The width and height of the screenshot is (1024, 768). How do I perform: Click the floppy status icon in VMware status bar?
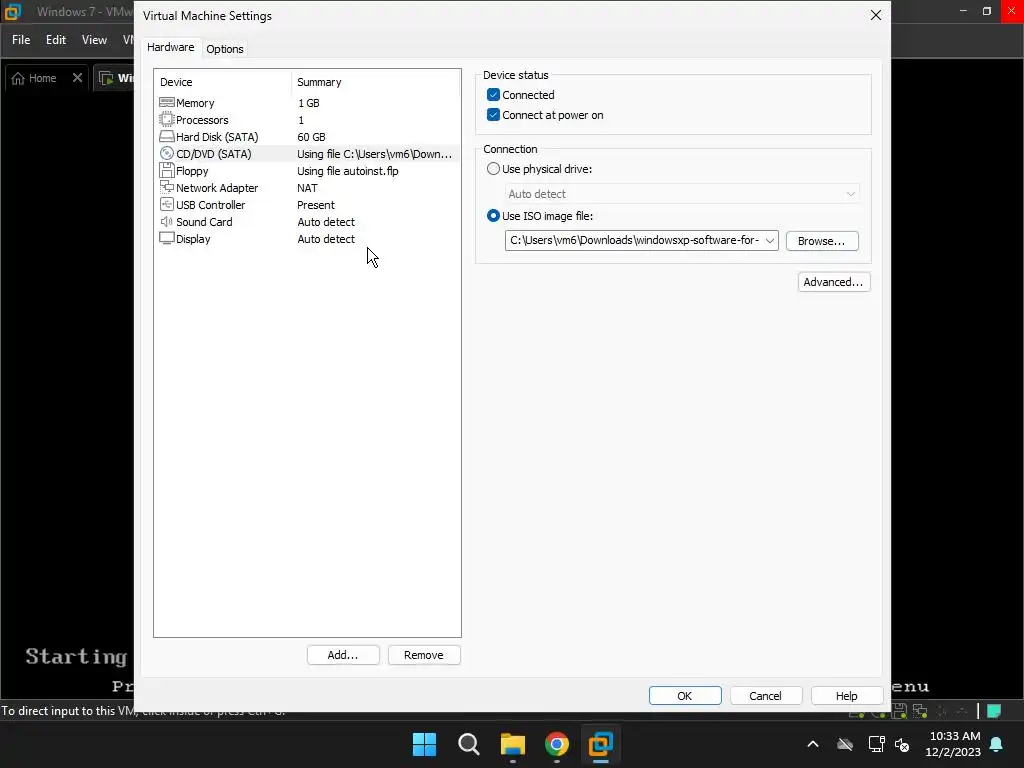tap(899, 711)
